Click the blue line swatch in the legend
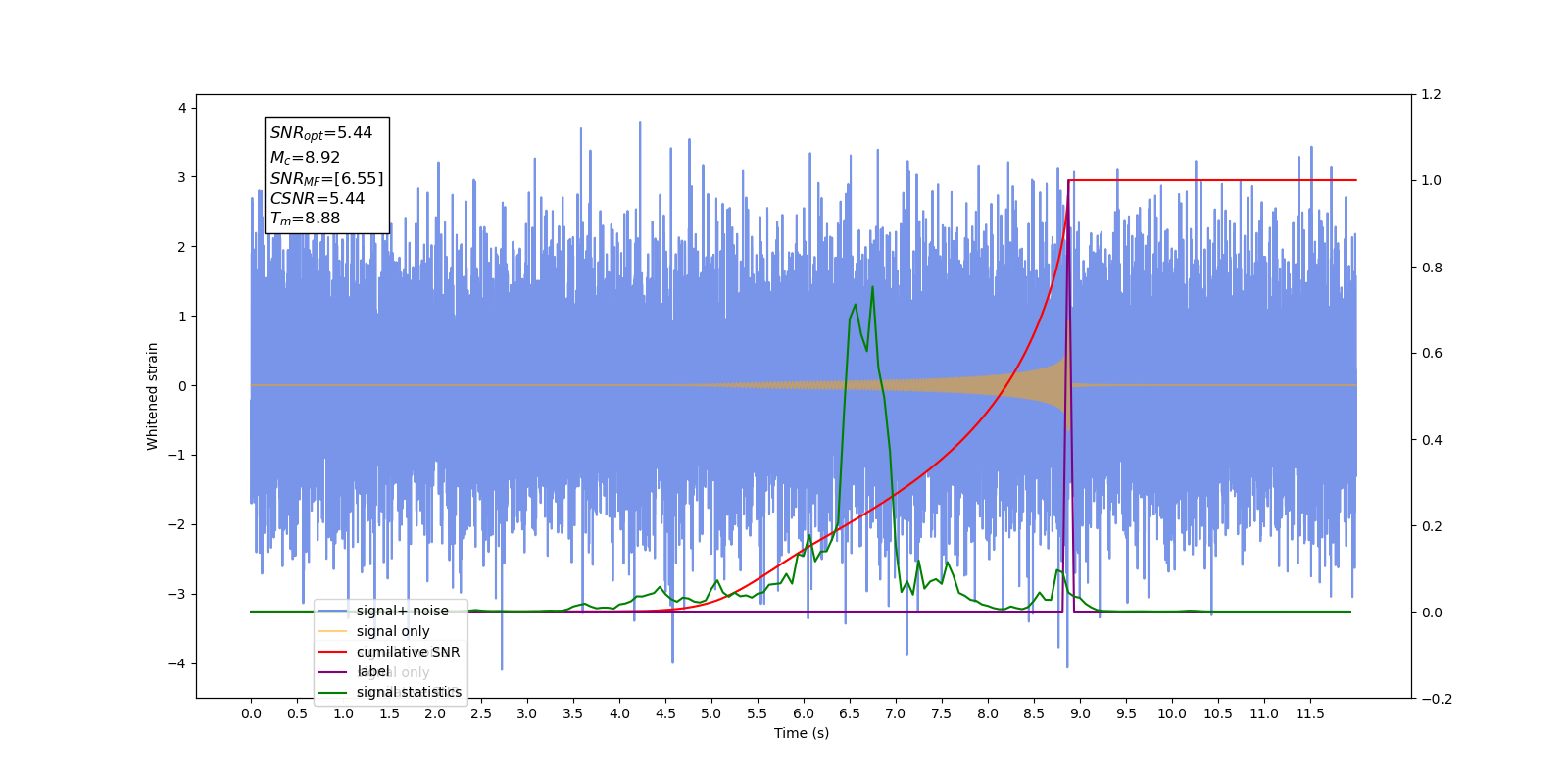This screenshot has height=784, width=1568. click(x=334, y=611)
